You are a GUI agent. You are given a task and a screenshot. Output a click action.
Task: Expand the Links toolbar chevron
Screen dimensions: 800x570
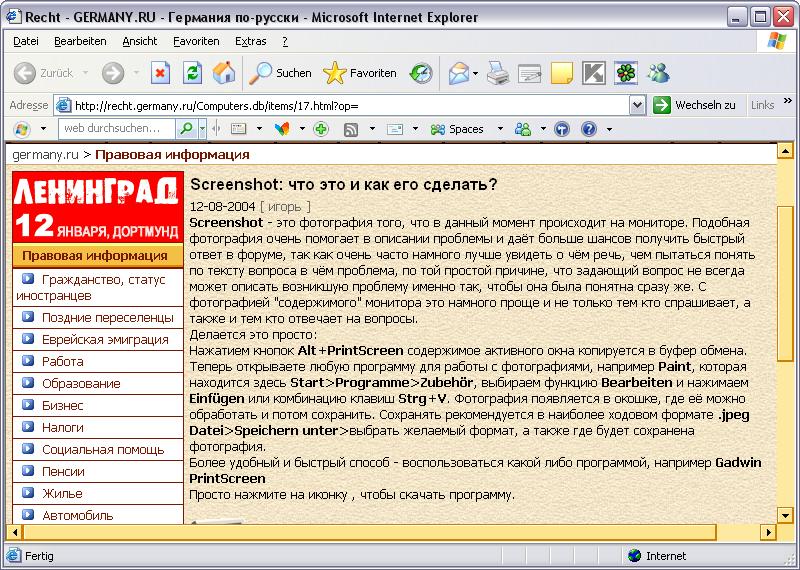coord(788,101)
